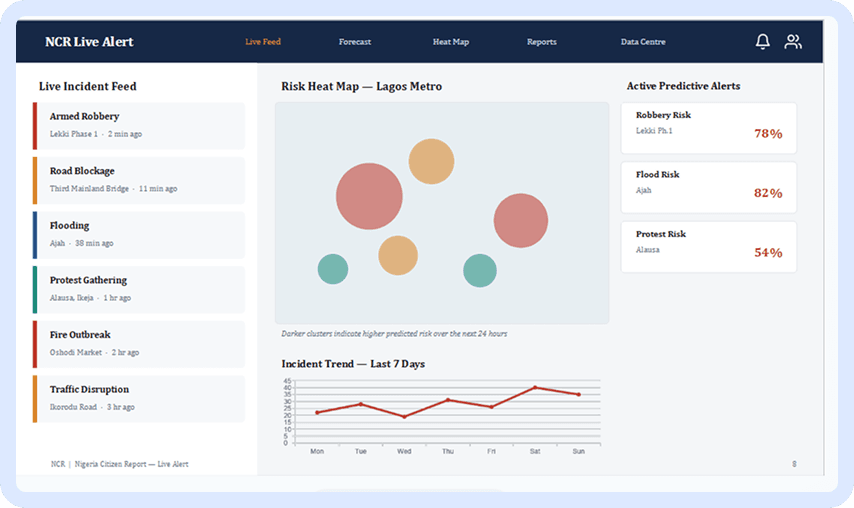This screenshot has height=508, width=854.
Task: Click the Tue data point on trend chart
Action: click(361, 404)
